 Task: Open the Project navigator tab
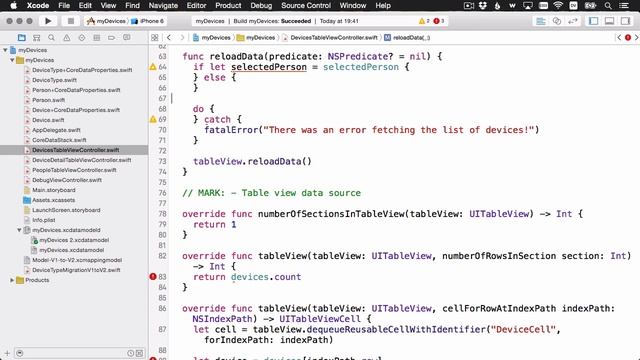tap(22, 38)
